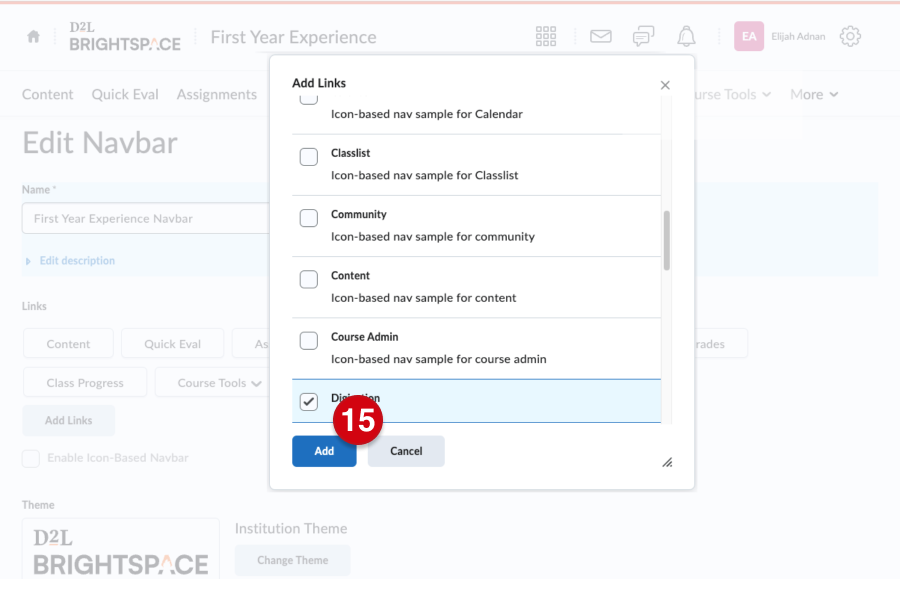Check the Course Admin checkbox

(309, 340)
